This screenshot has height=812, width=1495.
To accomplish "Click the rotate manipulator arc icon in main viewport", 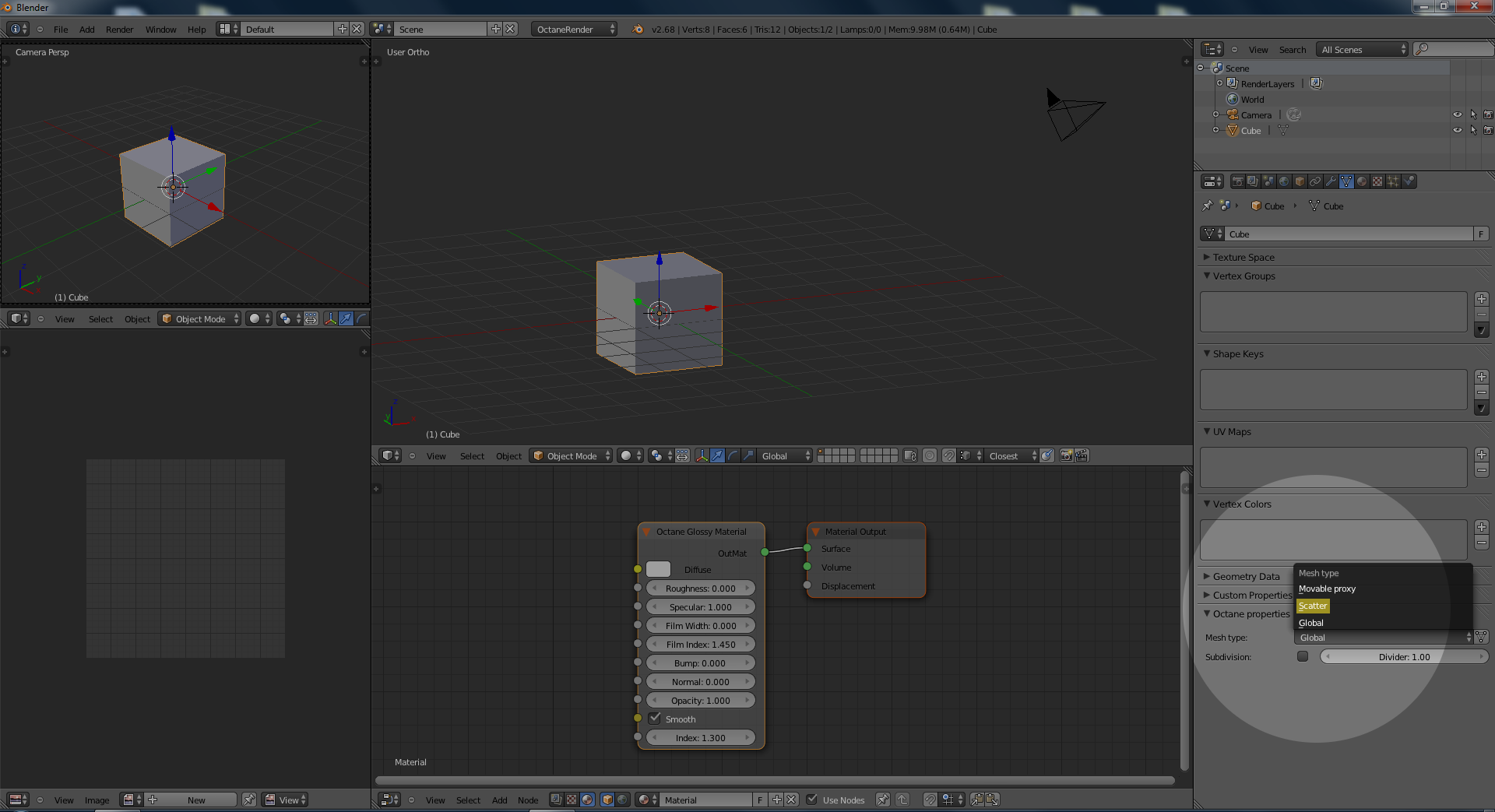I will (733, 455).
